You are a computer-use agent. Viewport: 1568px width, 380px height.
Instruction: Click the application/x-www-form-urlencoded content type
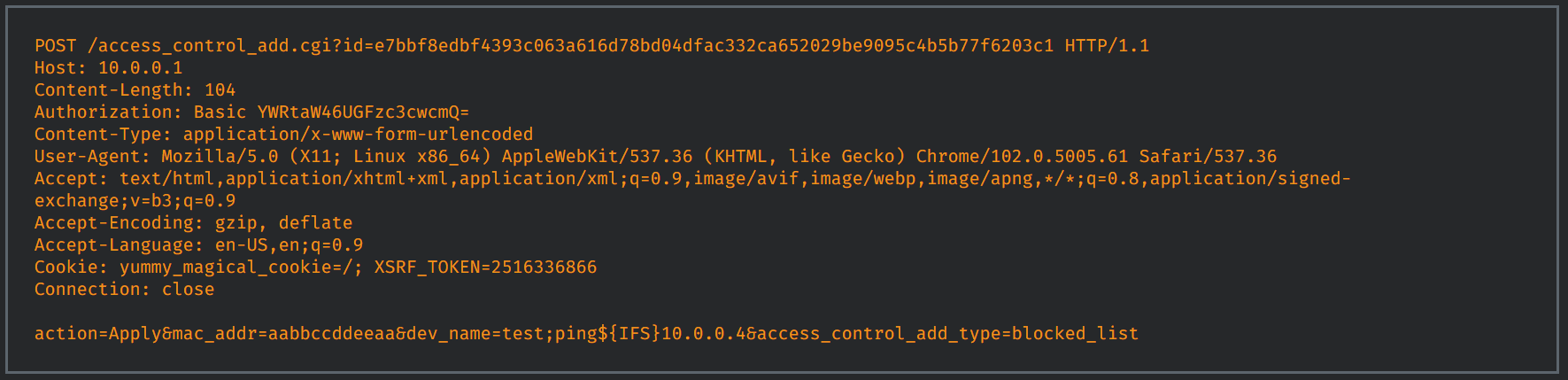pos(358,135)
